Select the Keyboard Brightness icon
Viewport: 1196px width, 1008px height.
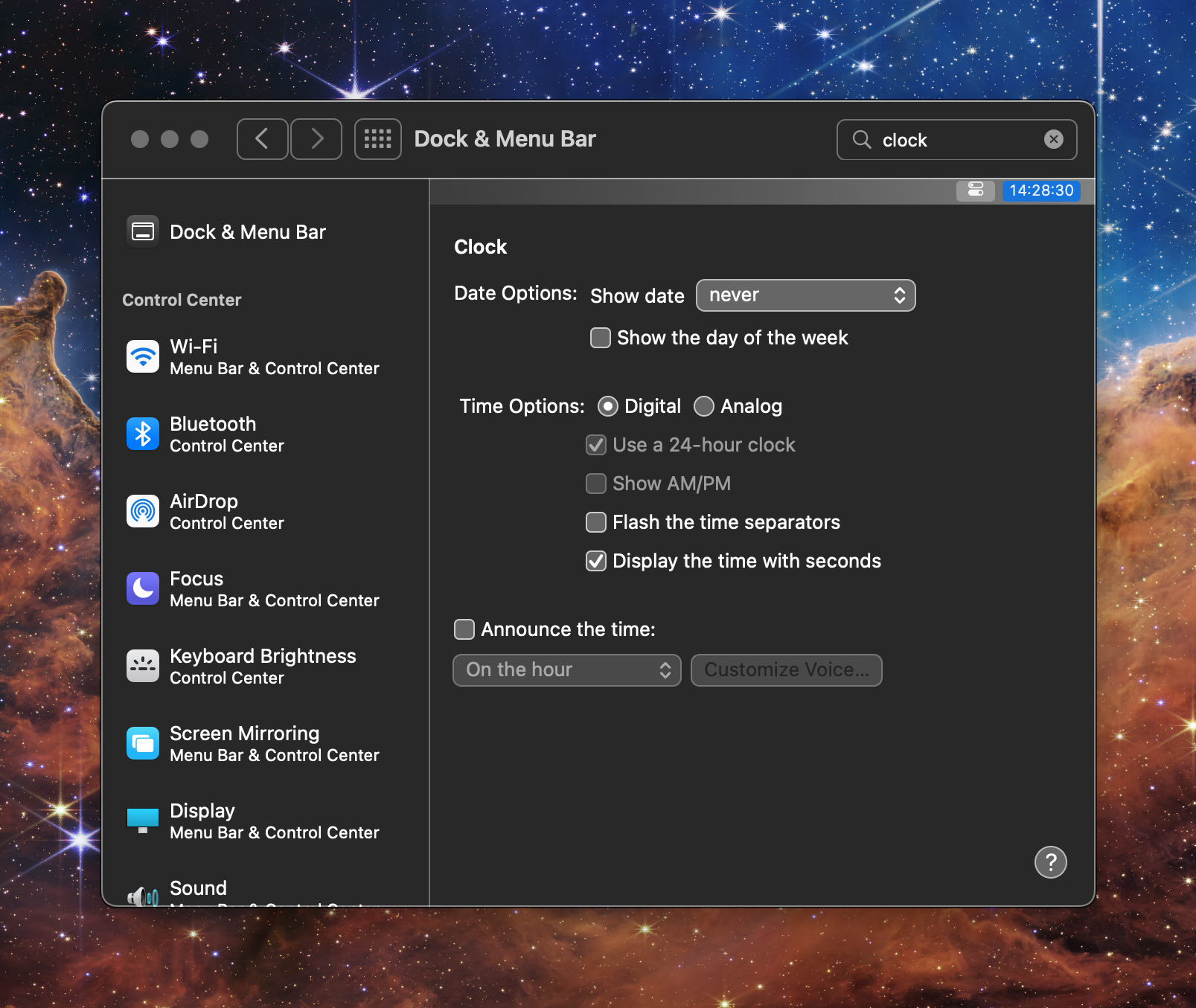(x=143, y=667)
